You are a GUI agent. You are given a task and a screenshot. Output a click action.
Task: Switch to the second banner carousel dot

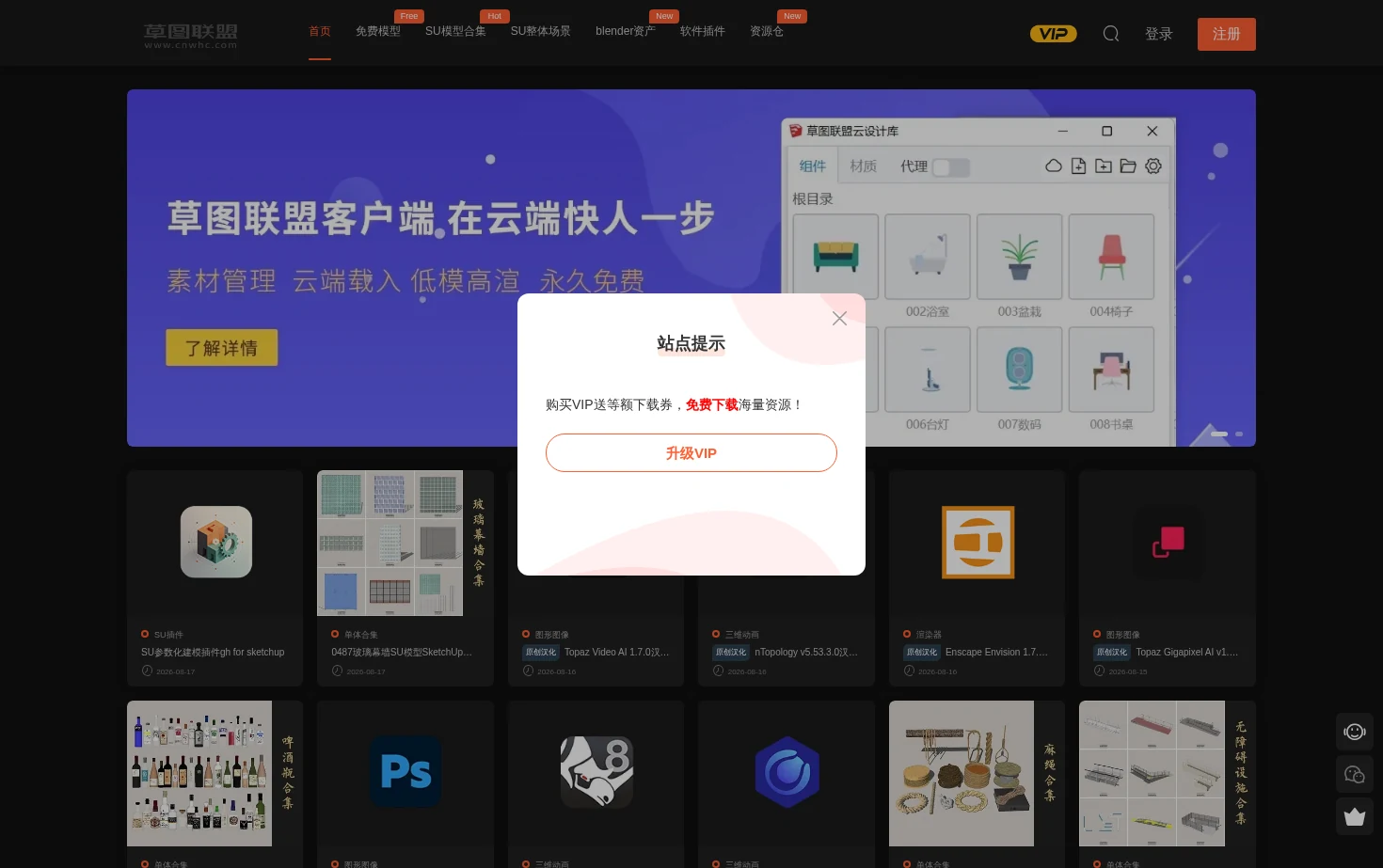[x=1239, y=434]
